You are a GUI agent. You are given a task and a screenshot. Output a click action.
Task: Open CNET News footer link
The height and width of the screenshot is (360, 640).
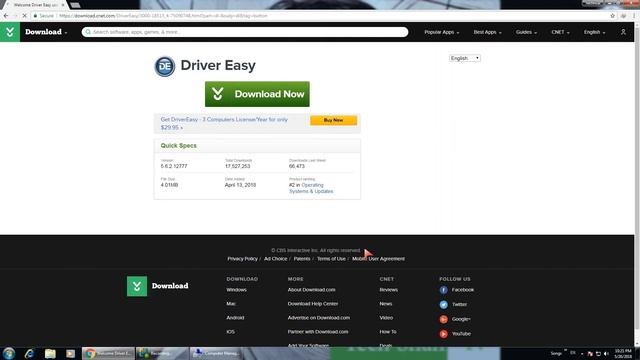(x=386, y=304)
